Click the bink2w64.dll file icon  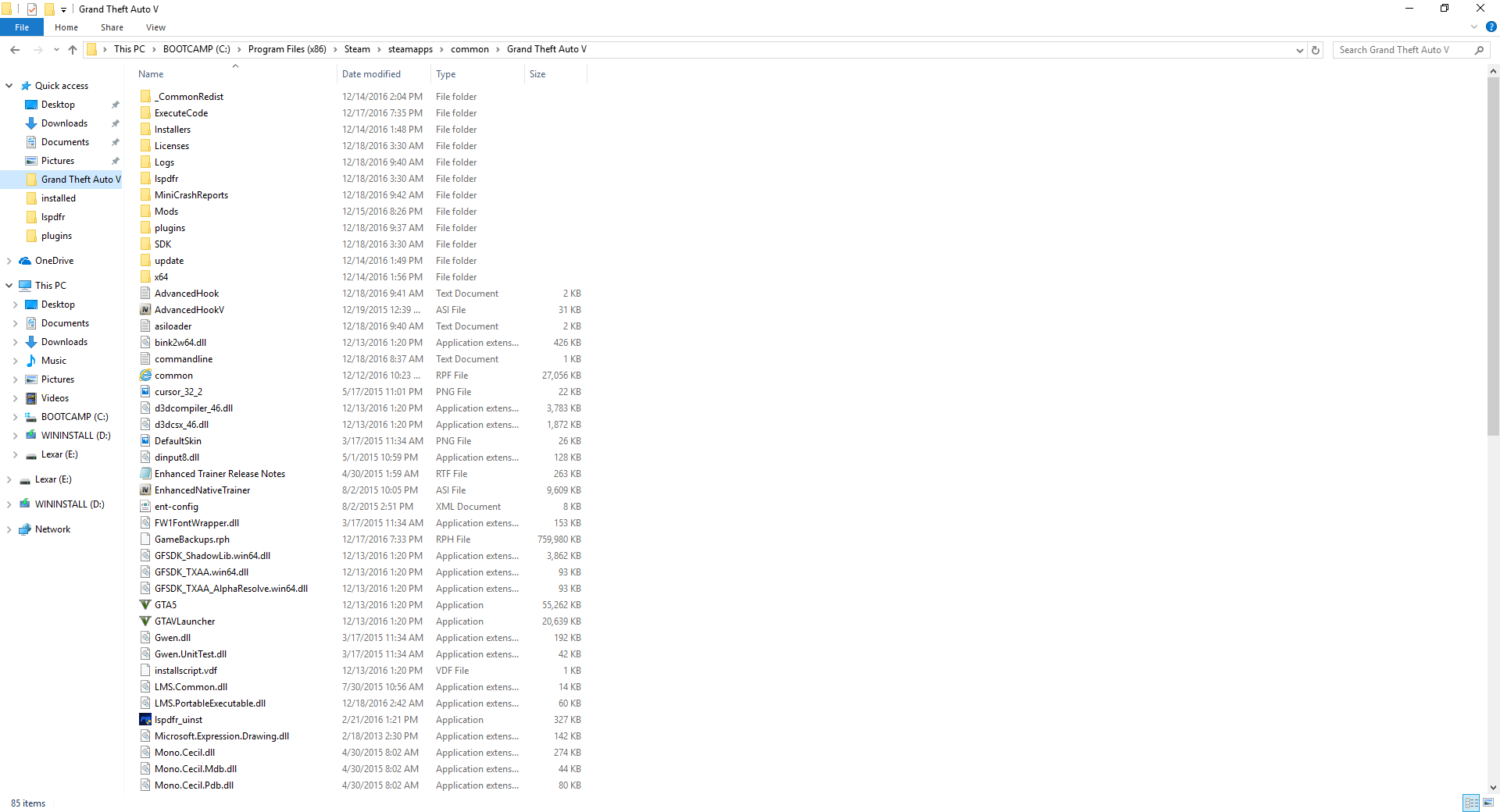point(145,343)
